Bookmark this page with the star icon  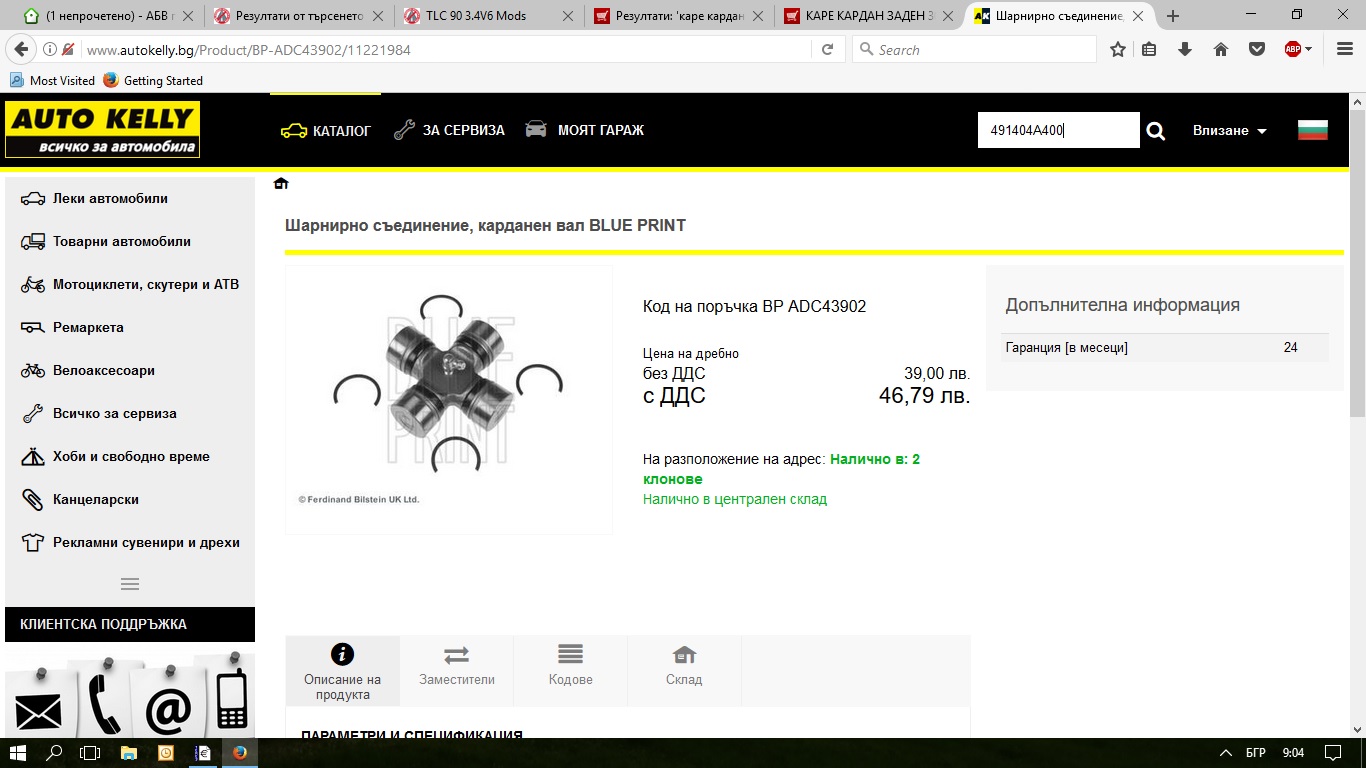pos(1117,49)
